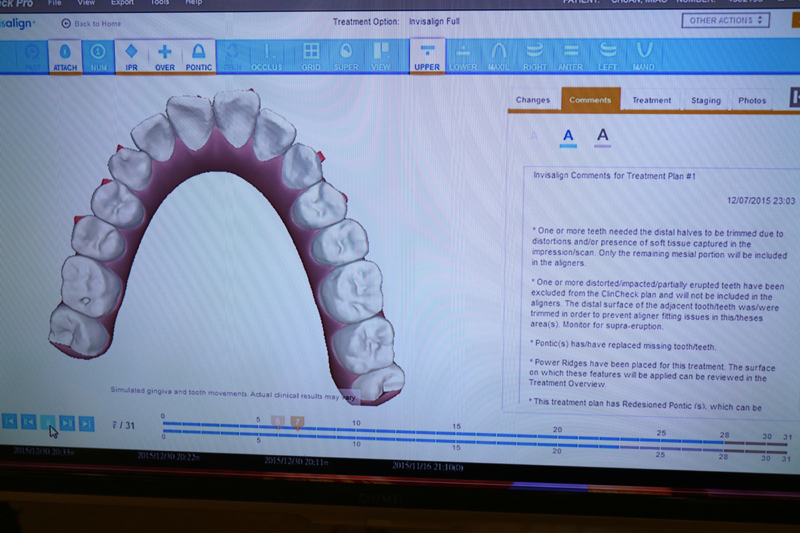Click the stage 6 timeline marker
The width and height of the screenshot is (800, 533).
277,422
